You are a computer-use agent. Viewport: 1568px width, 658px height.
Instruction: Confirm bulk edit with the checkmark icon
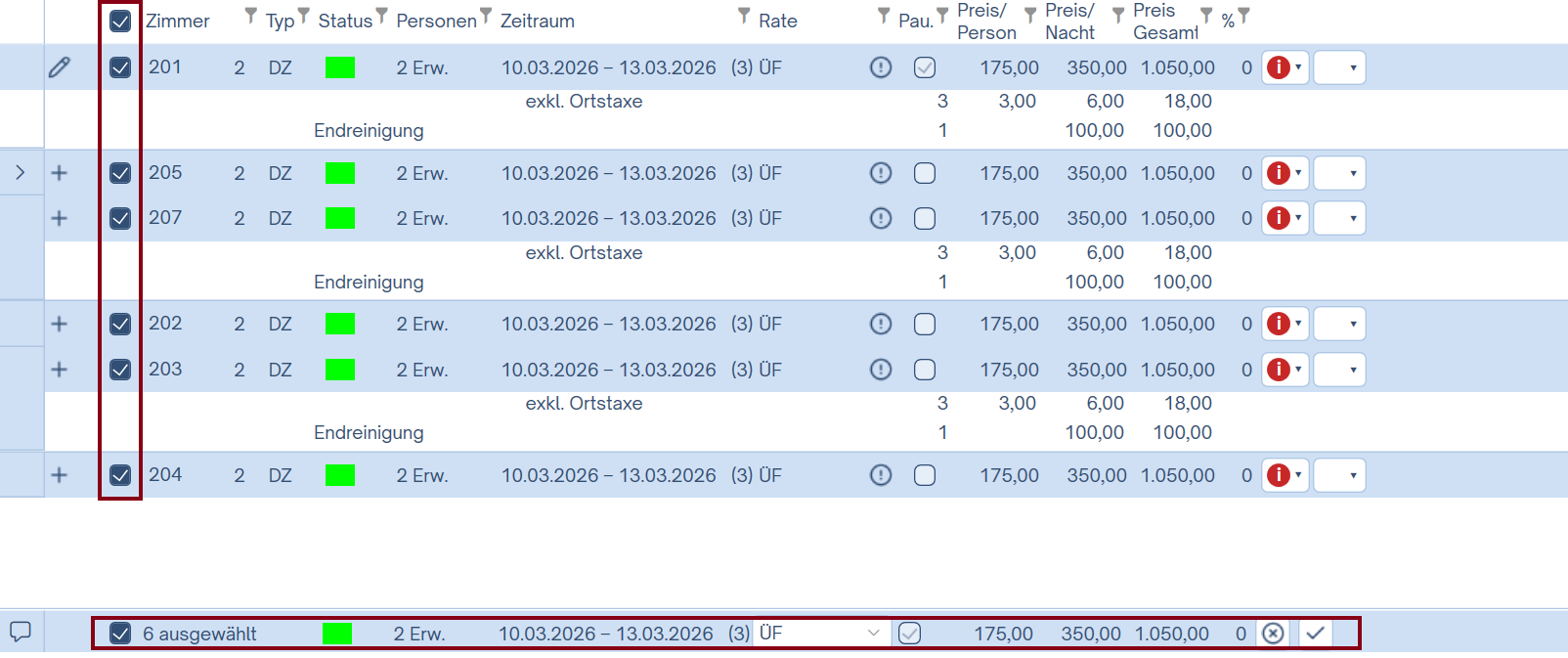point(1315,634)
